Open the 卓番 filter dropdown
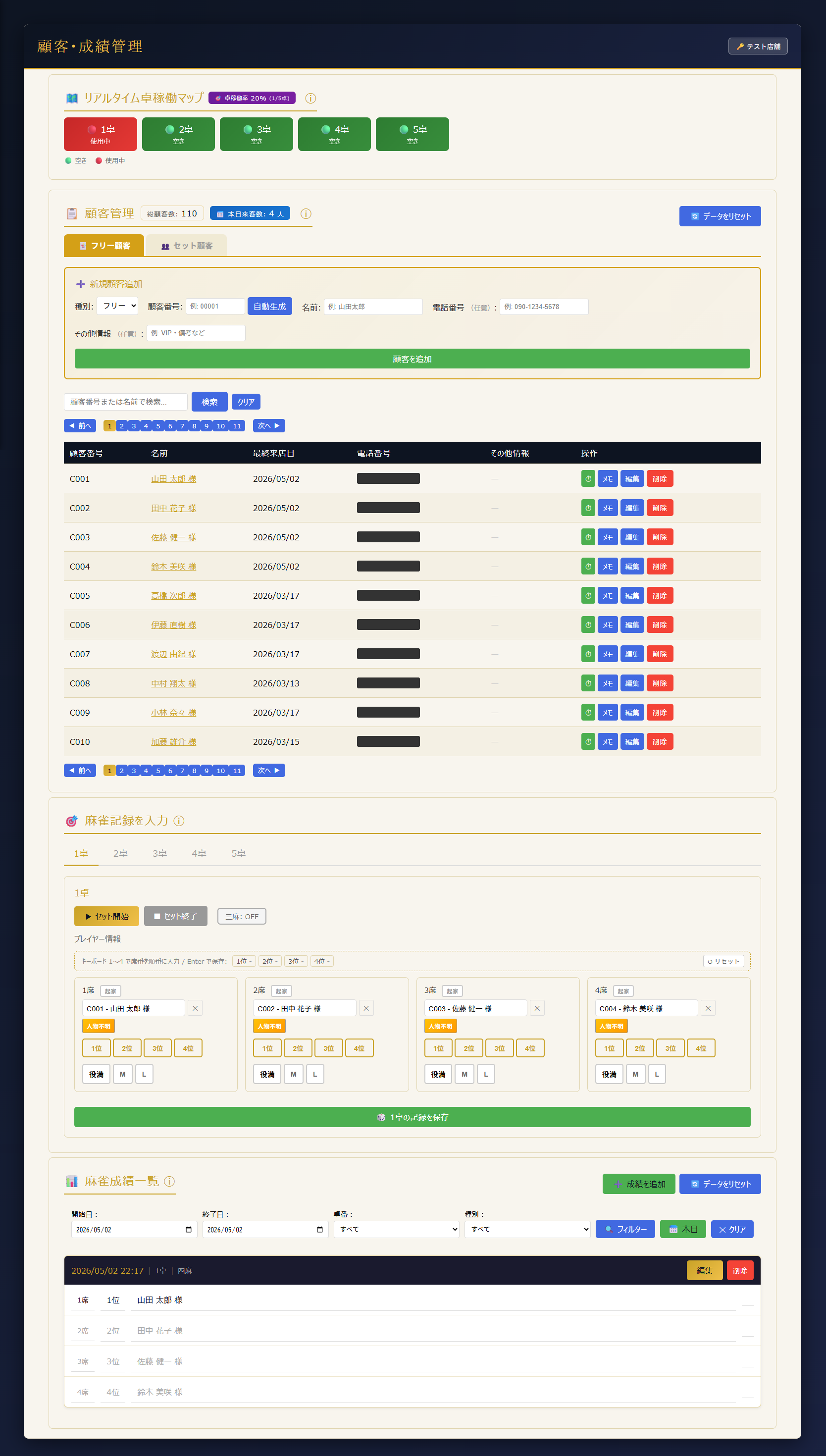This screenshot has width=826, height=1456. [396, 1229]
